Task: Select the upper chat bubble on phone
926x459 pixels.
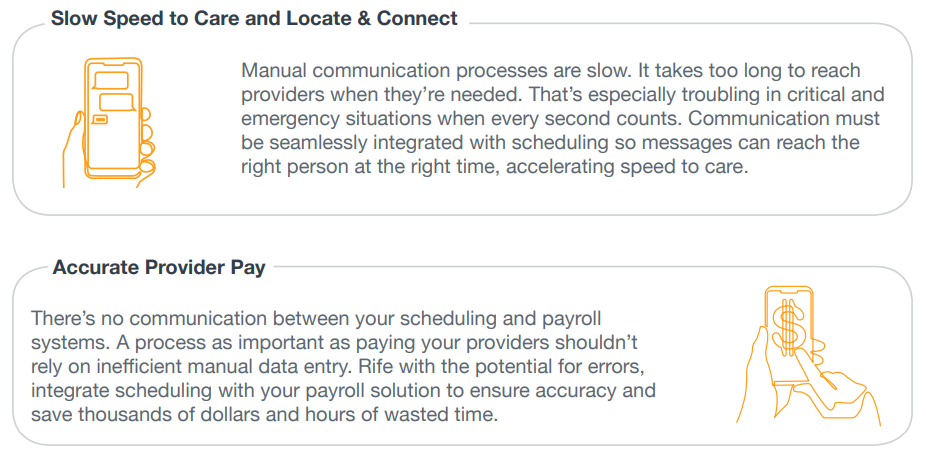Action: point(111,81)
